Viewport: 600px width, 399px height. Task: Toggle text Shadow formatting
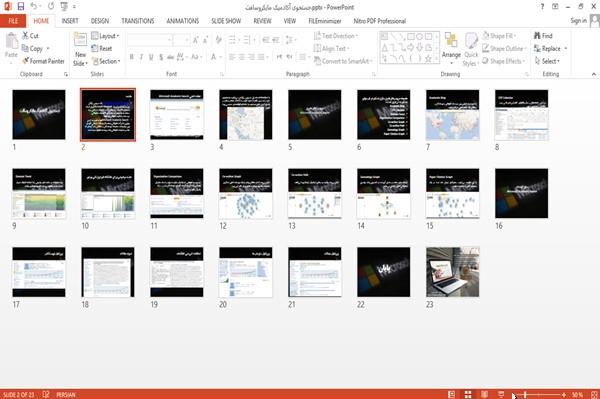161,57
